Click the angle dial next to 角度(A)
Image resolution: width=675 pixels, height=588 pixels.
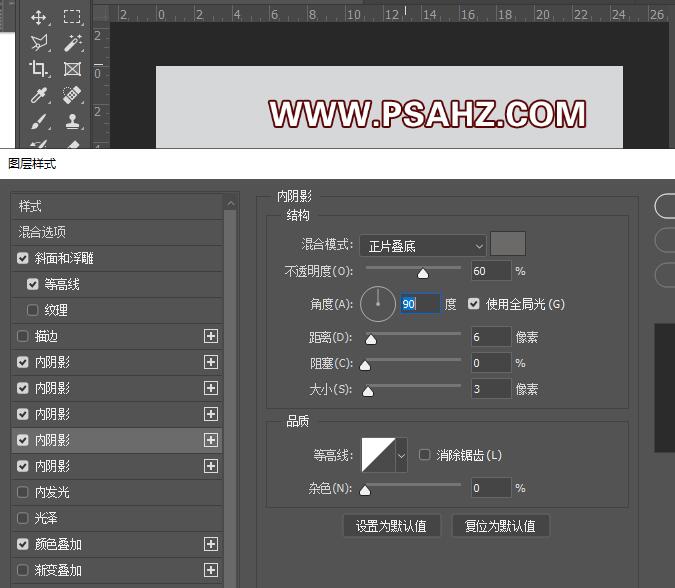[x=378, y=304]
